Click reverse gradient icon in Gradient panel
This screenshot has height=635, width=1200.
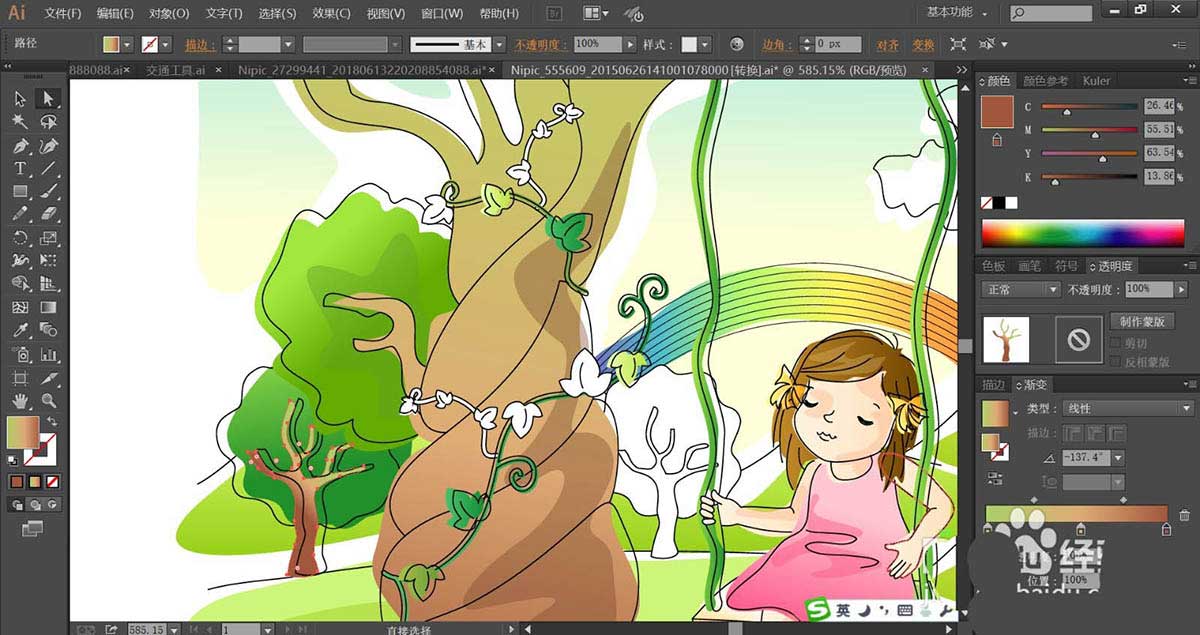coord(995,477)
